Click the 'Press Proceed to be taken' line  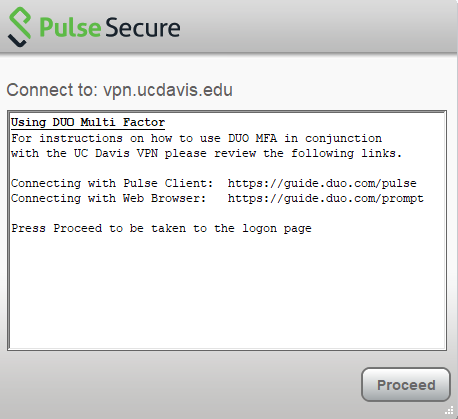coord(161,228)
